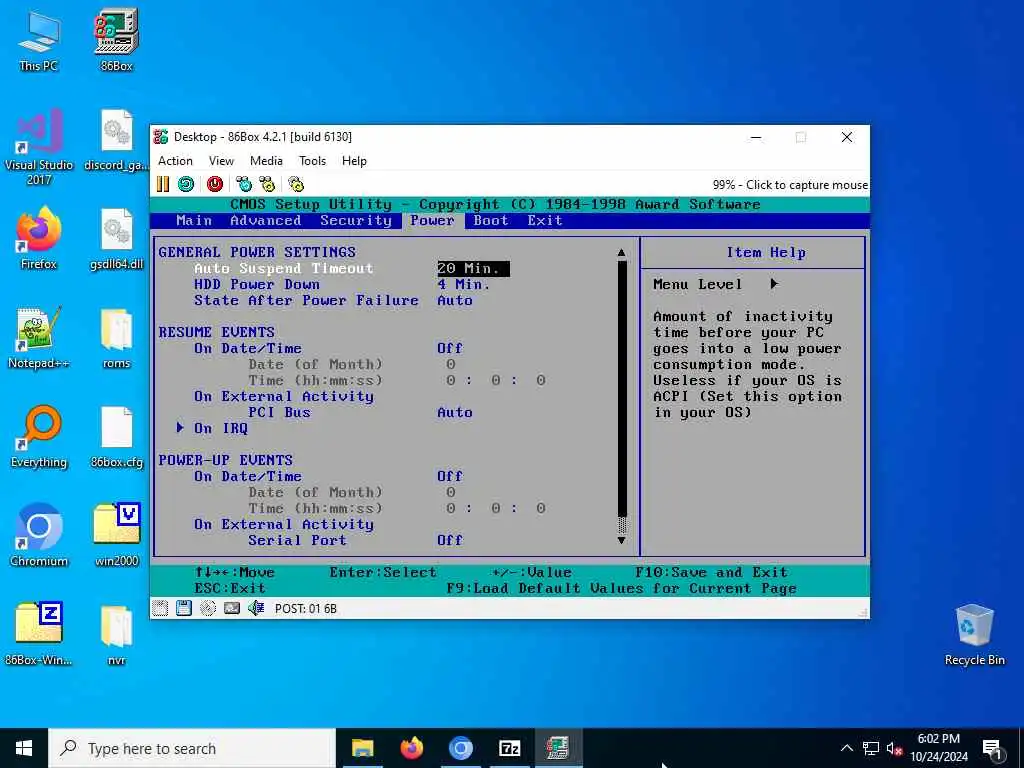Click the speaker sound icon in the status bar
This screenshot has width=1024, height=768.
pos(256,608)
